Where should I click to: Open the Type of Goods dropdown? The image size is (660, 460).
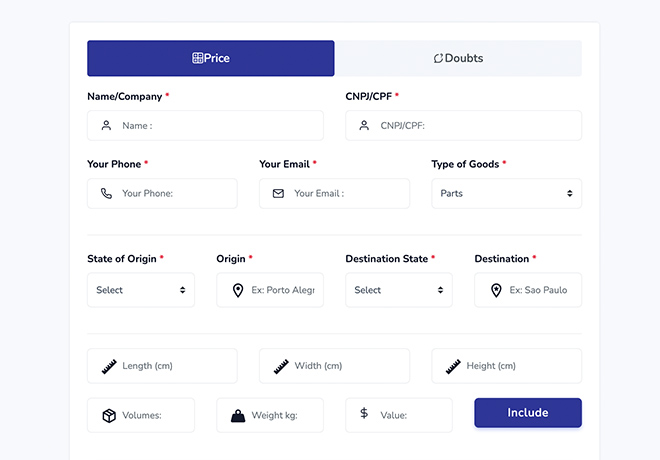coord(506,194)
